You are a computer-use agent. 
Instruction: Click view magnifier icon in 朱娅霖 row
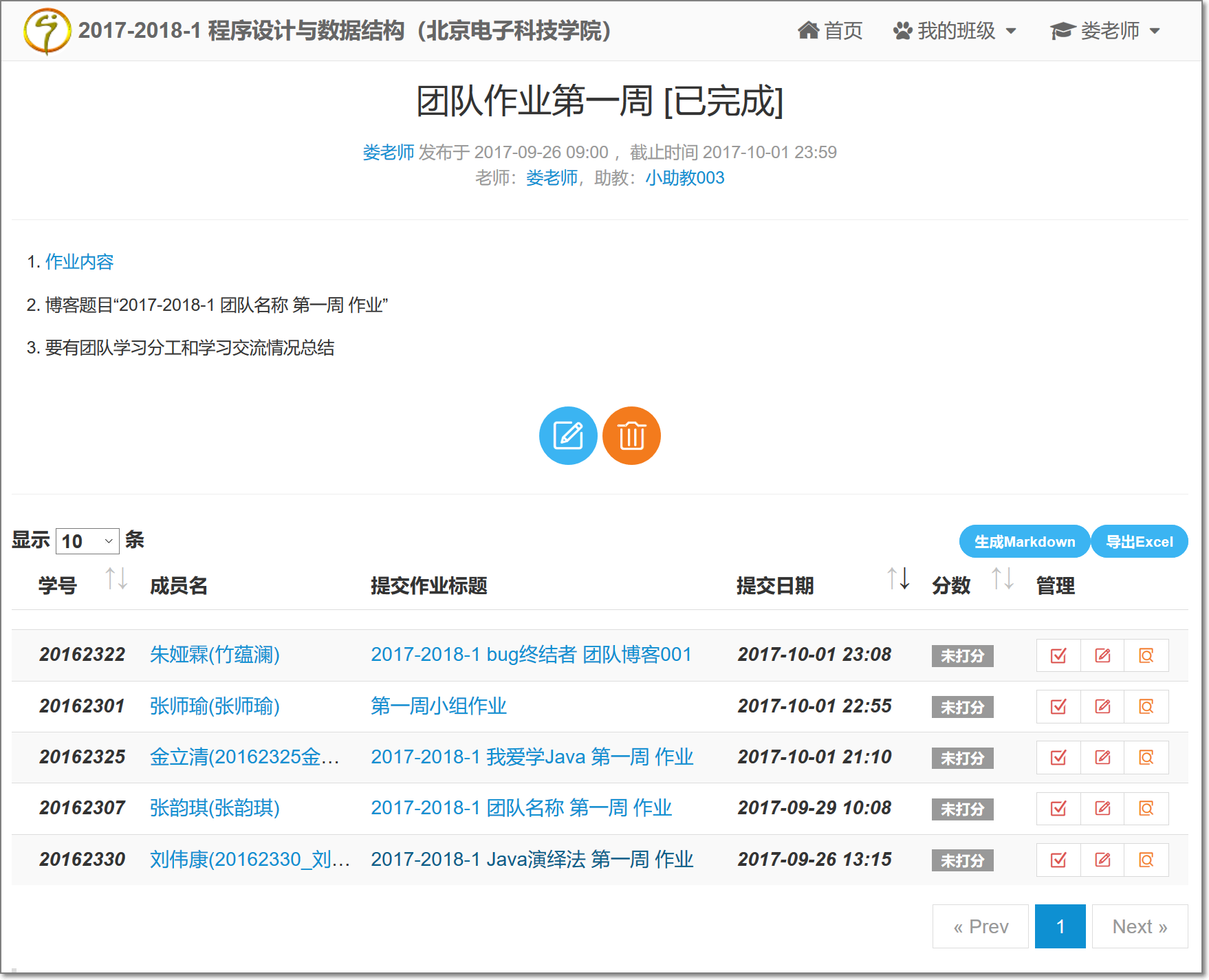click(x=1146, y=655)
